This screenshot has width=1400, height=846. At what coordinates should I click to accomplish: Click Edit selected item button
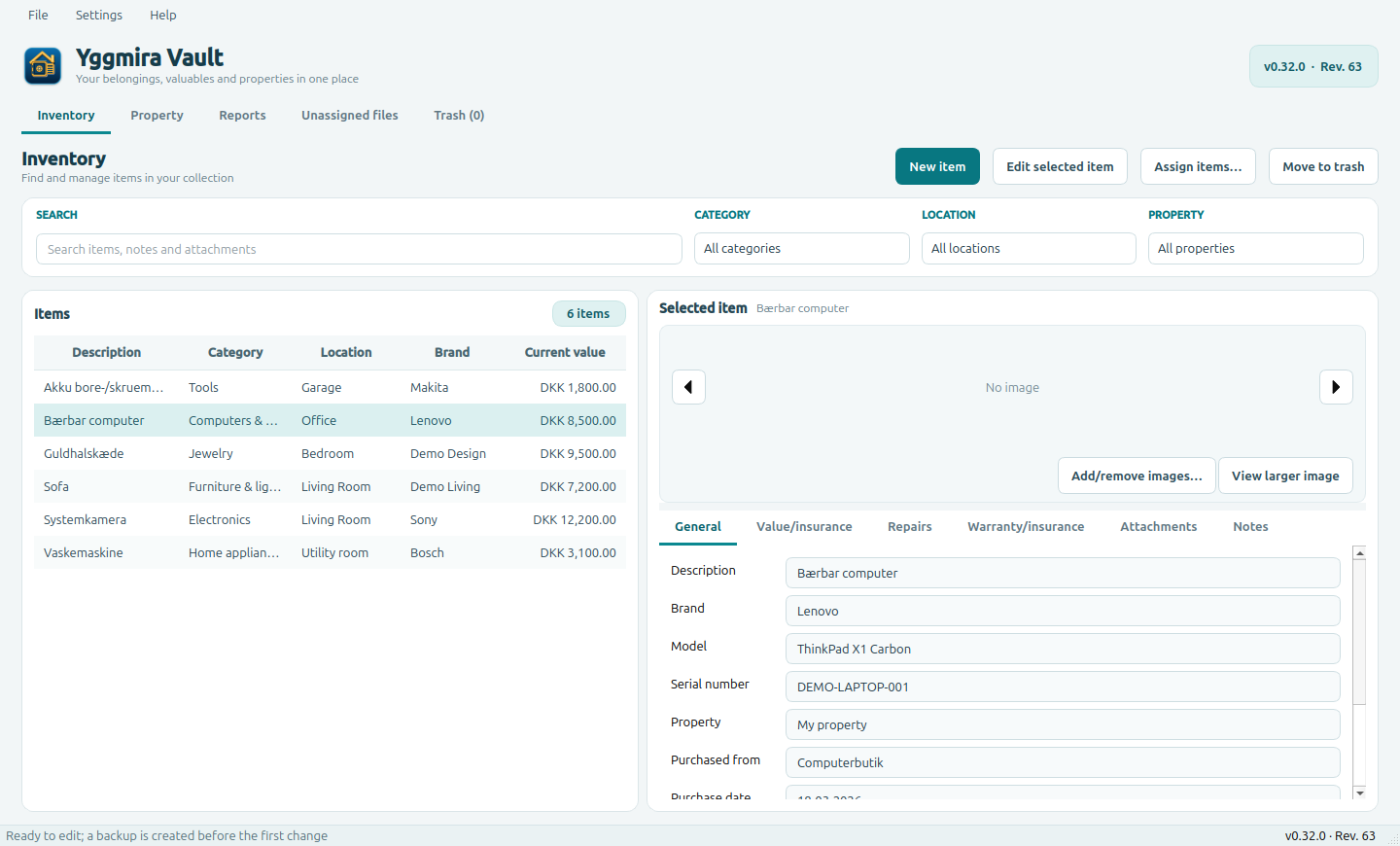tap(1060, 166)
